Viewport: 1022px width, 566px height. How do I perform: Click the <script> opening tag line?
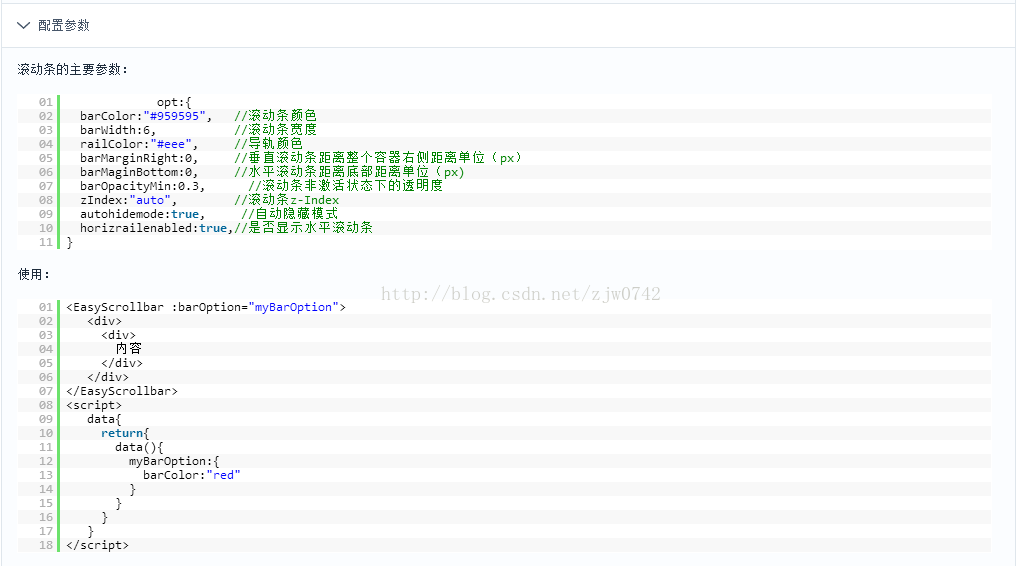click(x=94, y=406)
